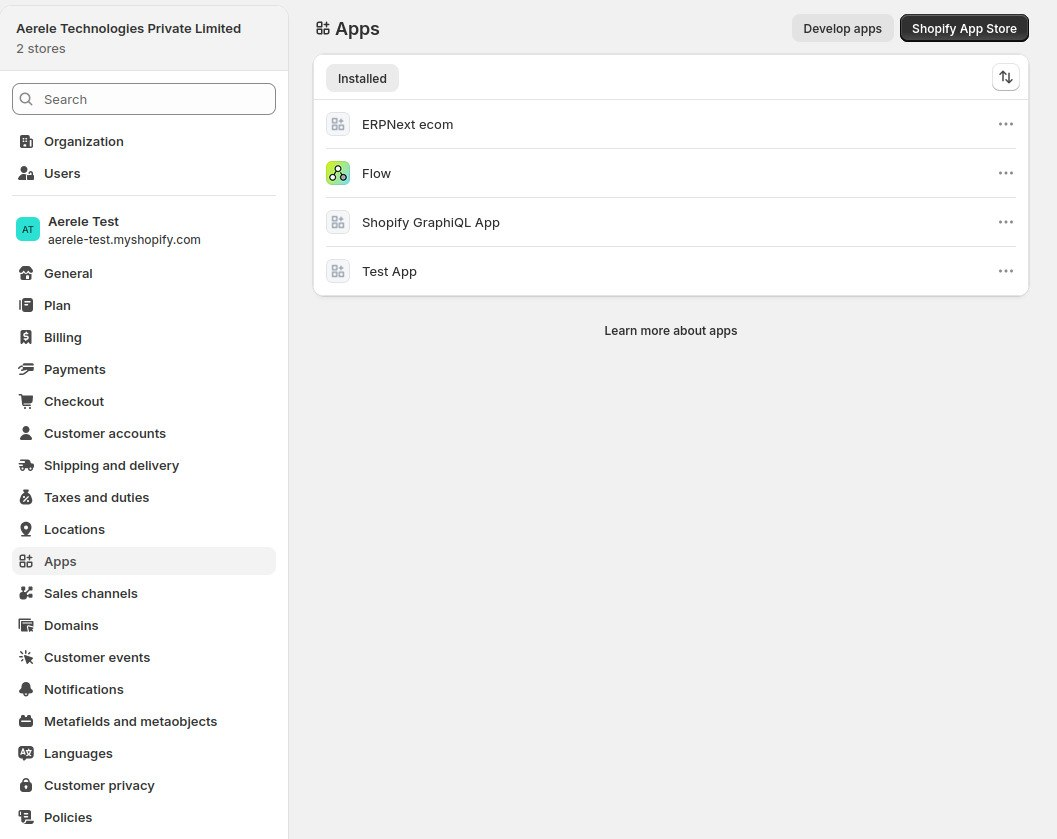Open the Apps sidebar item
The image size is (1057, 839).
click(144, 561)
